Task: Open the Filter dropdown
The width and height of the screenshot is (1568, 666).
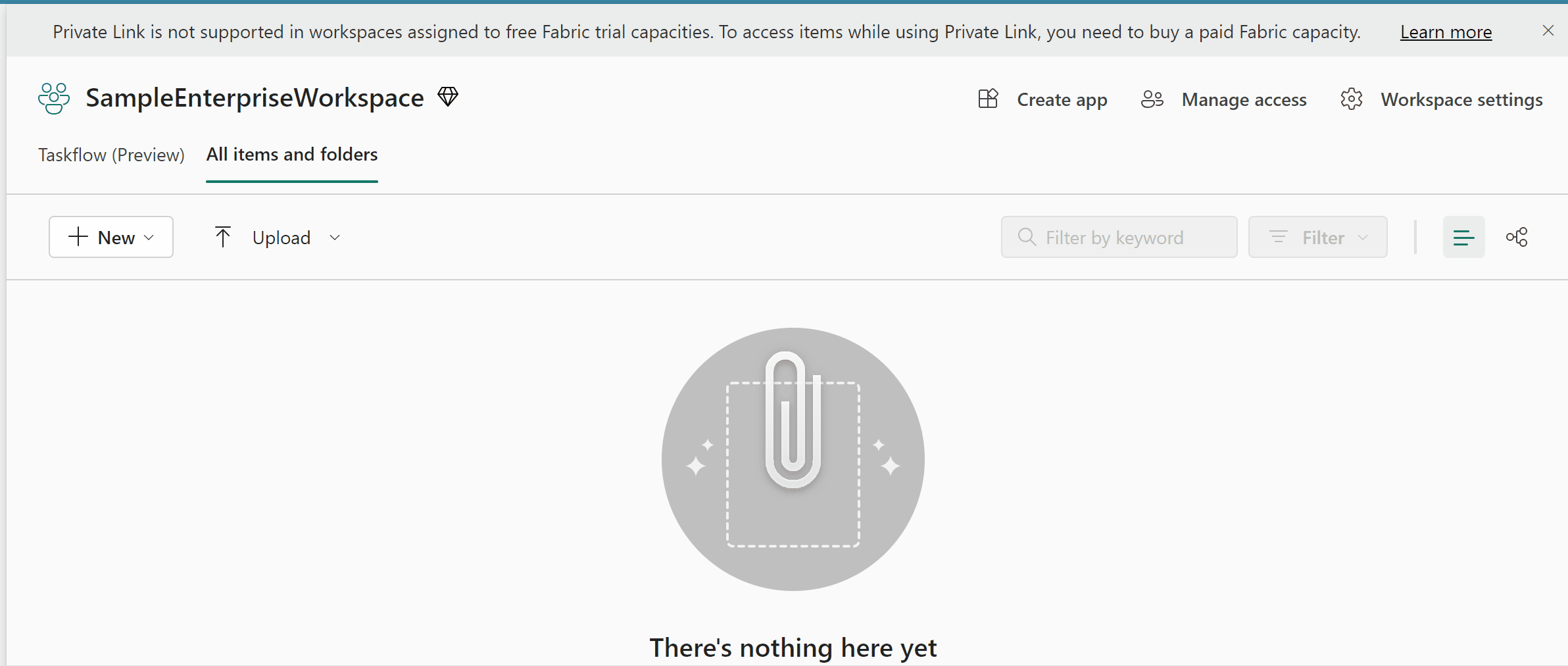Action: pyautogui.click(x=1318, y=237)
